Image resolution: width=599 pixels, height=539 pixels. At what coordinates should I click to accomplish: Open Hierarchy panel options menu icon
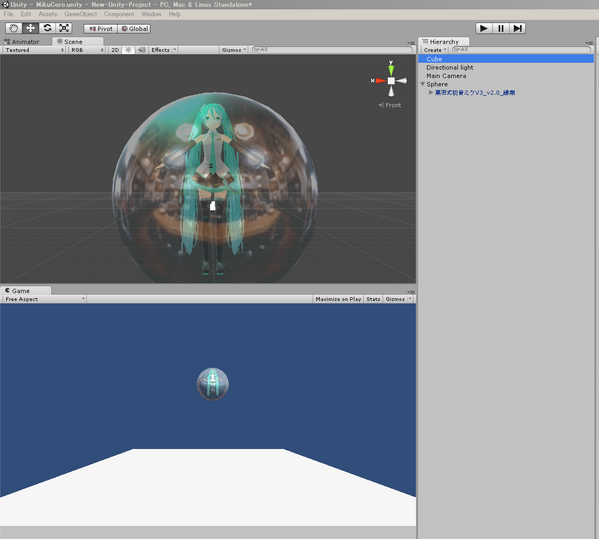pos(589,43)
